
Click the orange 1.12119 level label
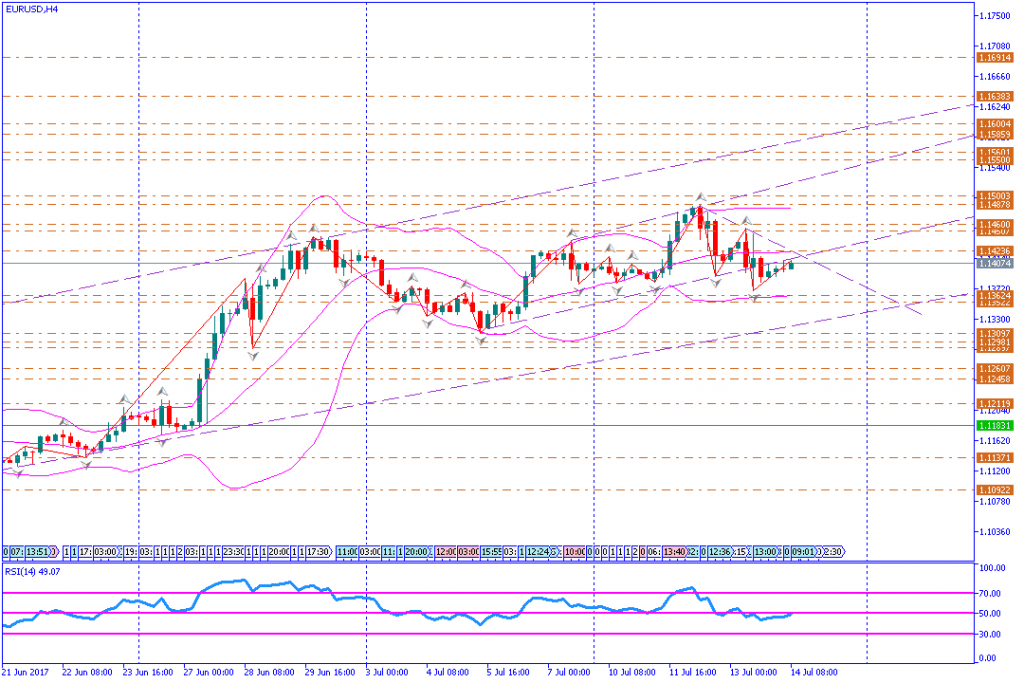coord(994,404)
